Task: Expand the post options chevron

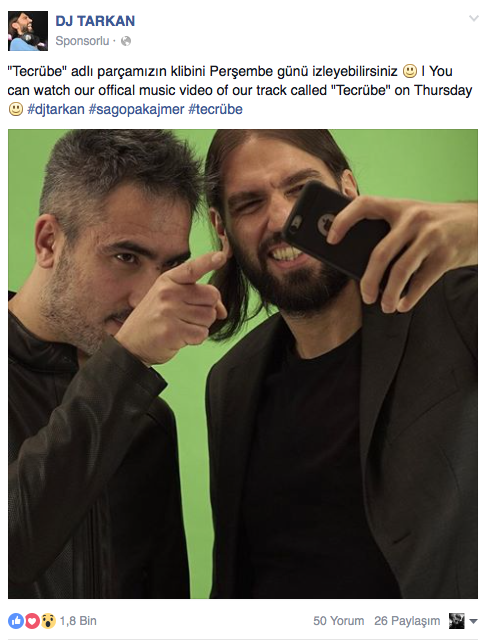Action: coord(474,18)
